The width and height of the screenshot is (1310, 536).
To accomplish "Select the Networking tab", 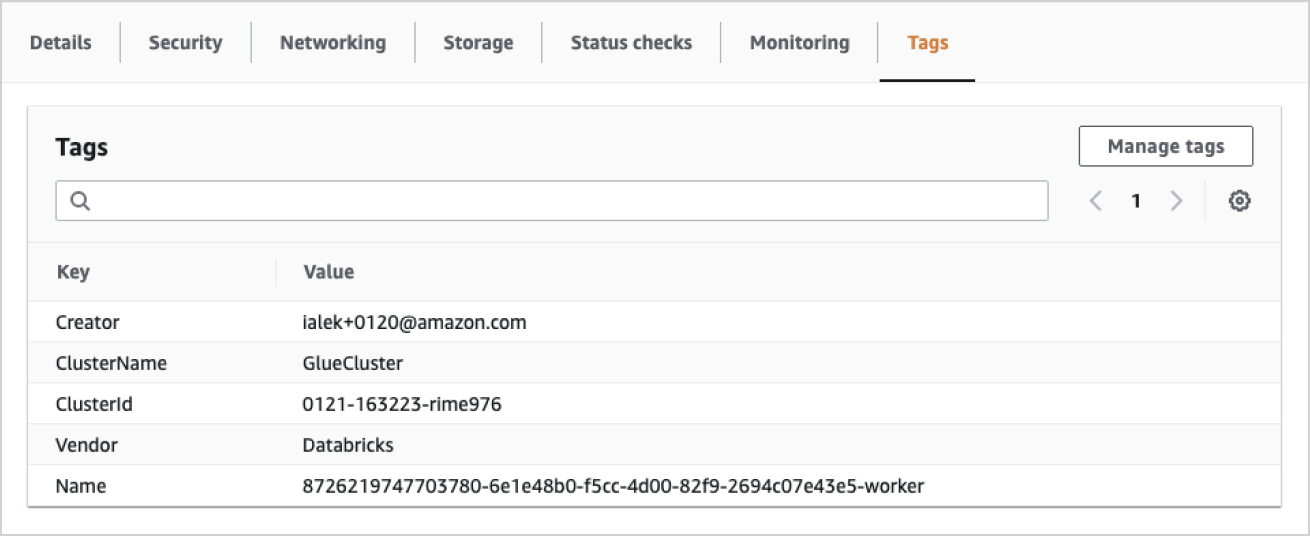I will coord(332,43).
